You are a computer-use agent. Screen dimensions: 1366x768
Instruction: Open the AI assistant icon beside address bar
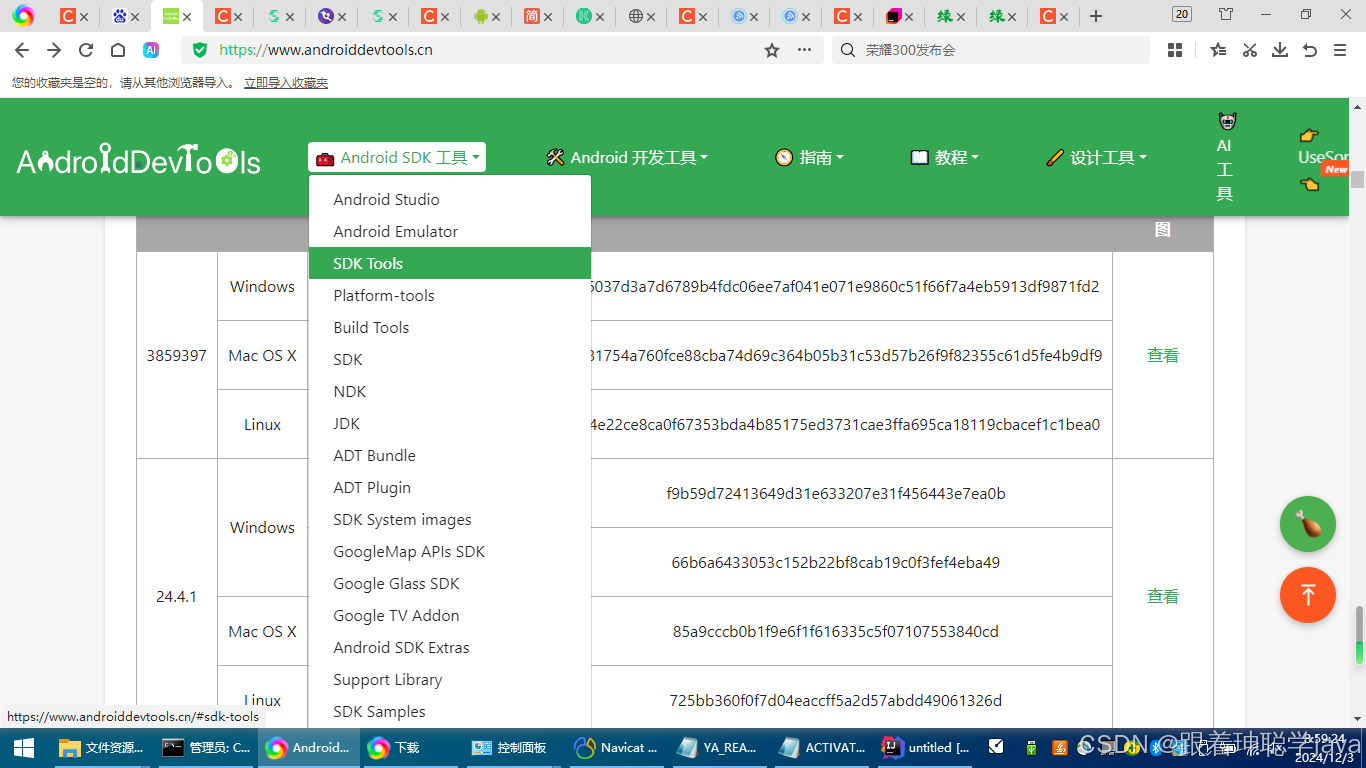click(x=151, y=50)
